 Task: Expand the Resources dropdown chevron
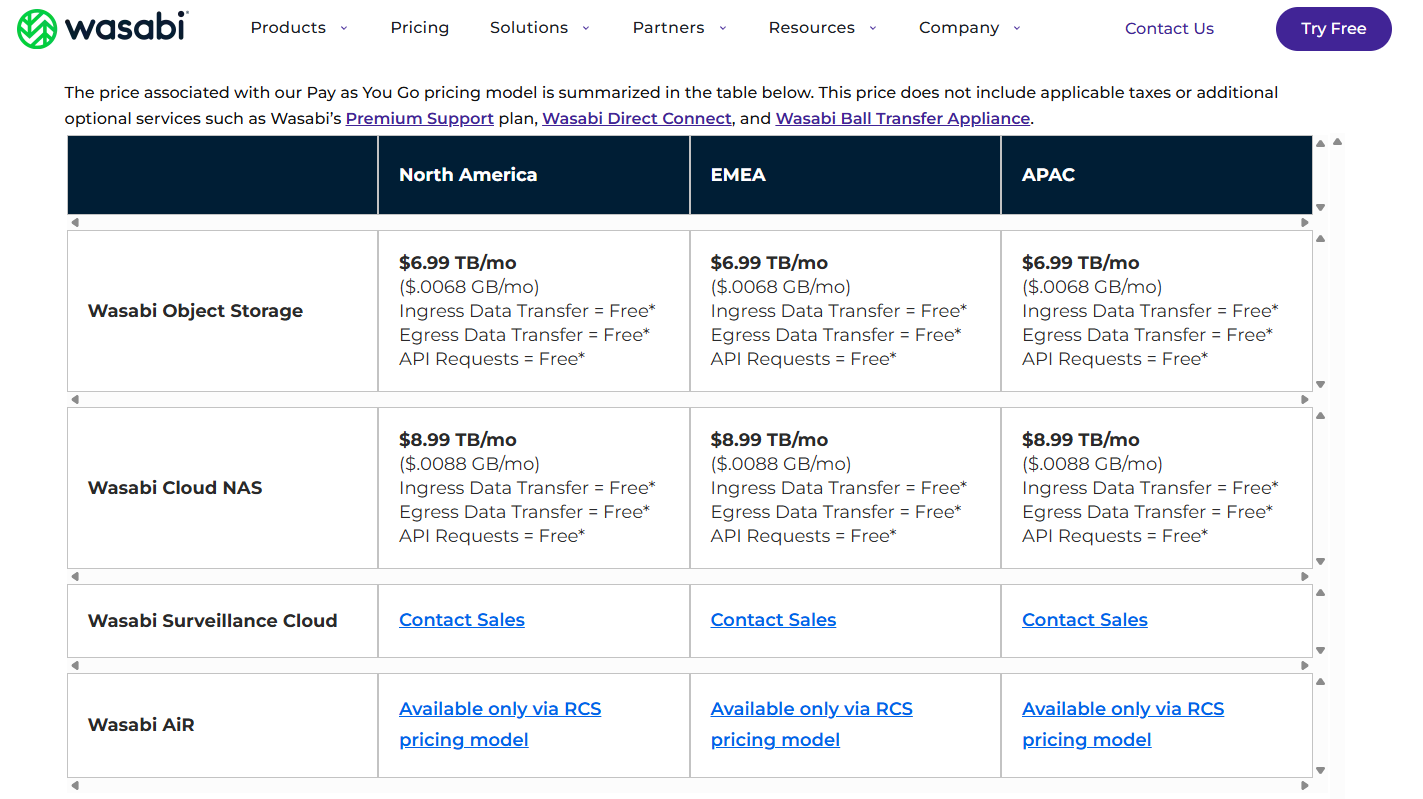(x=872, y=28)
